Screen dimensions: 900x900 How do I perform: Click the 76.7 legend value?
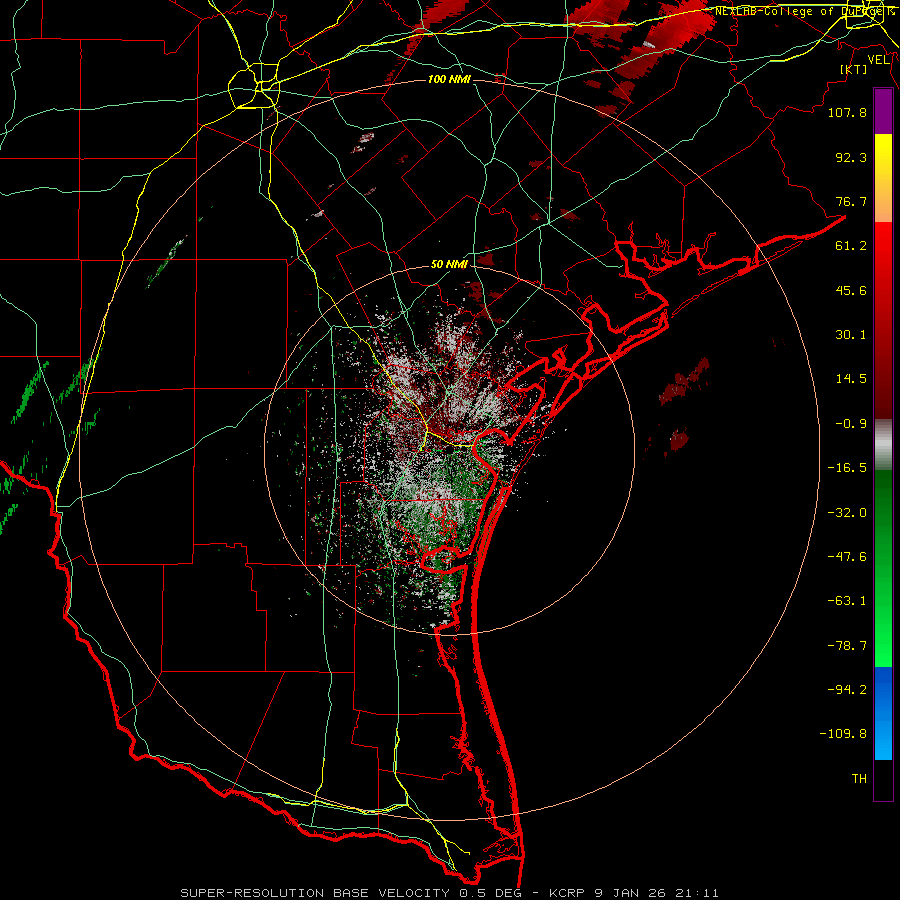[x=851, y=201]
